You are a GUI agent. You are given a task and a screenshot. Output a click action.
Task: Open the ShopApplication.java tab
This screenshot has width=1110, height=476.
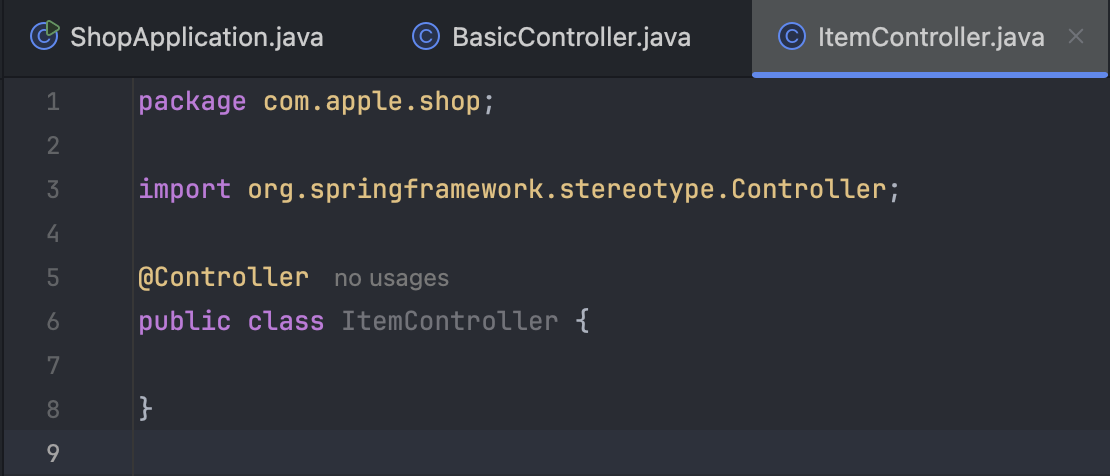[177, 36]
